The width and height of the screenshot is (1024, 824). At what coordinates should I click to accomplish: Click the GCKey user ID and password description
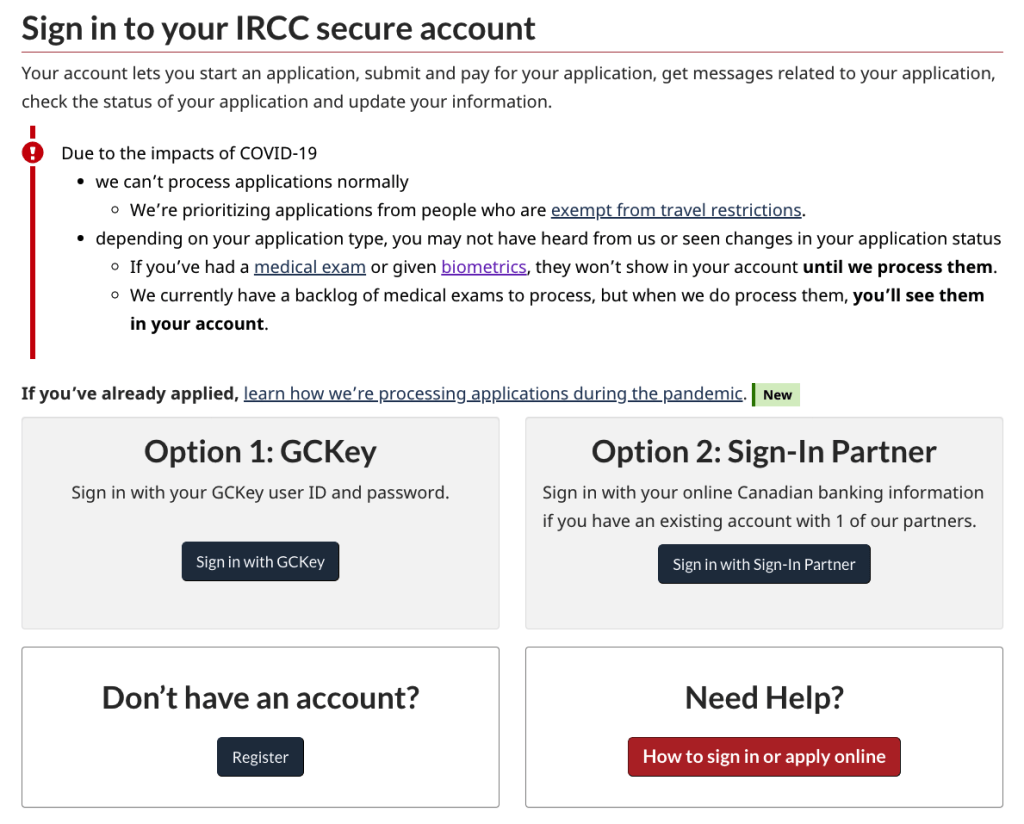pyautogui.click(x=260, y=492)
